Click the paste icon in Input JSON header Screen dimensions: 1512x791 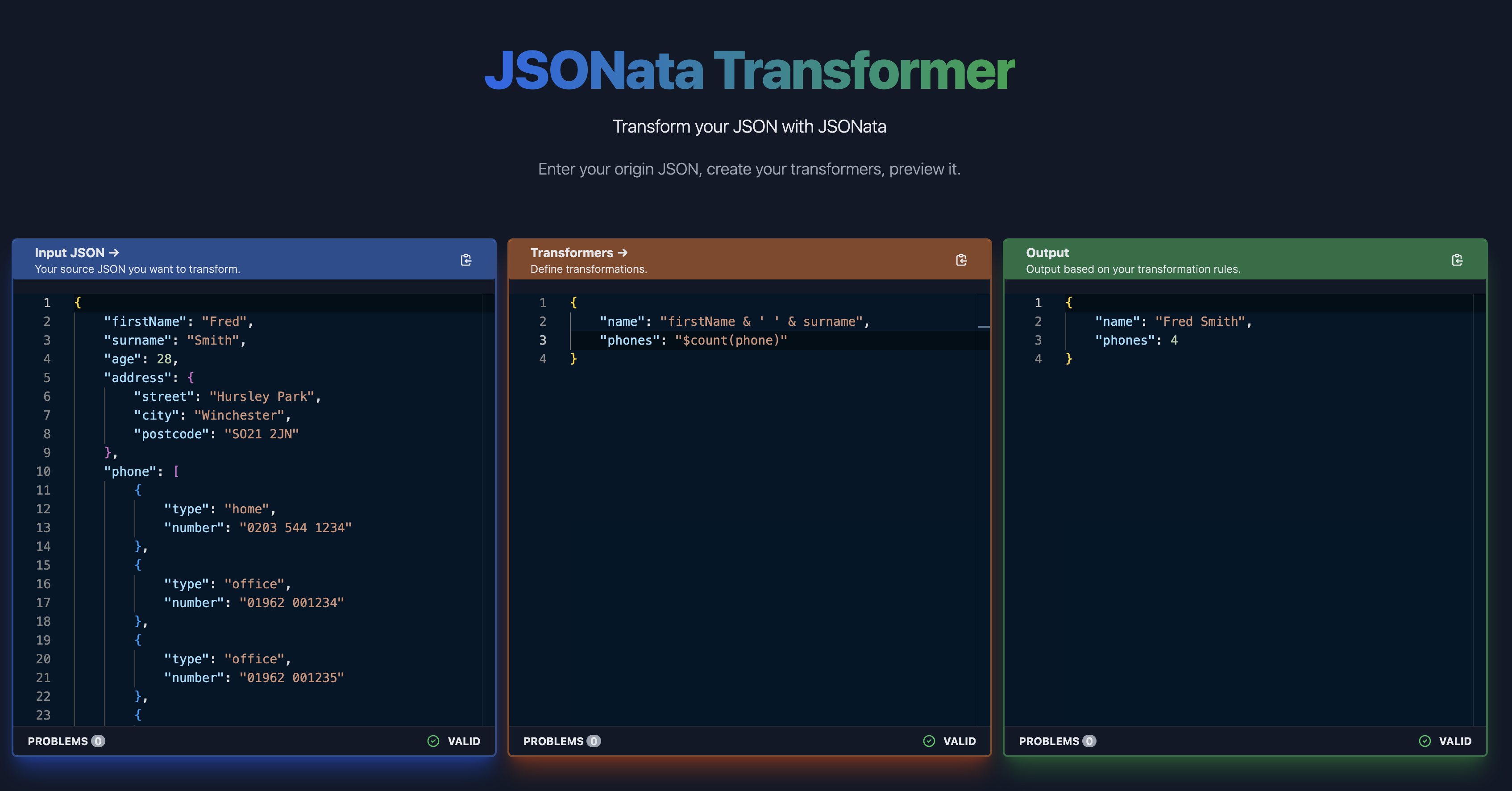pyautogui.click(x=466, y=259)
